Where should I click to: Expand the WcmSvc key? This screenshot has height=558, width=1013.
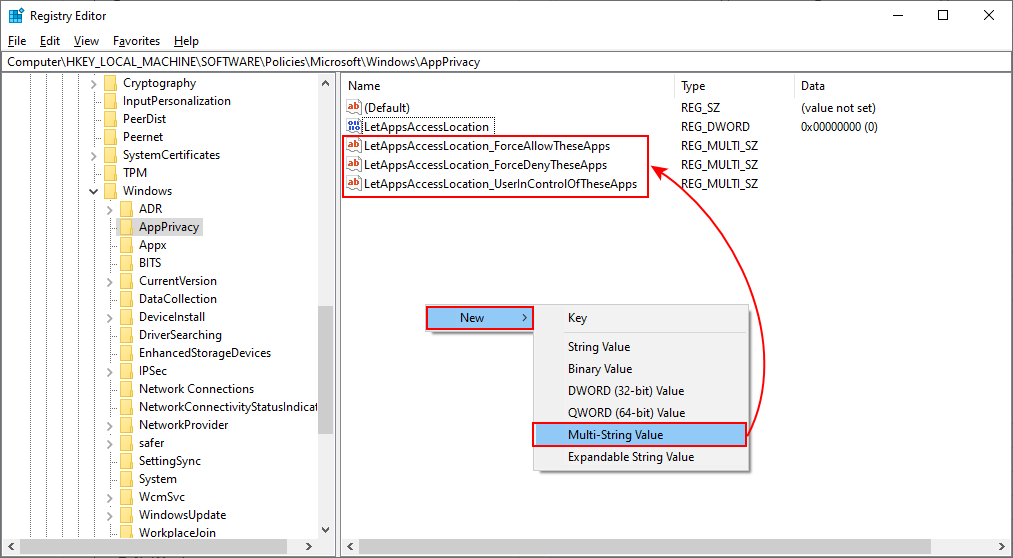[110, 498]
